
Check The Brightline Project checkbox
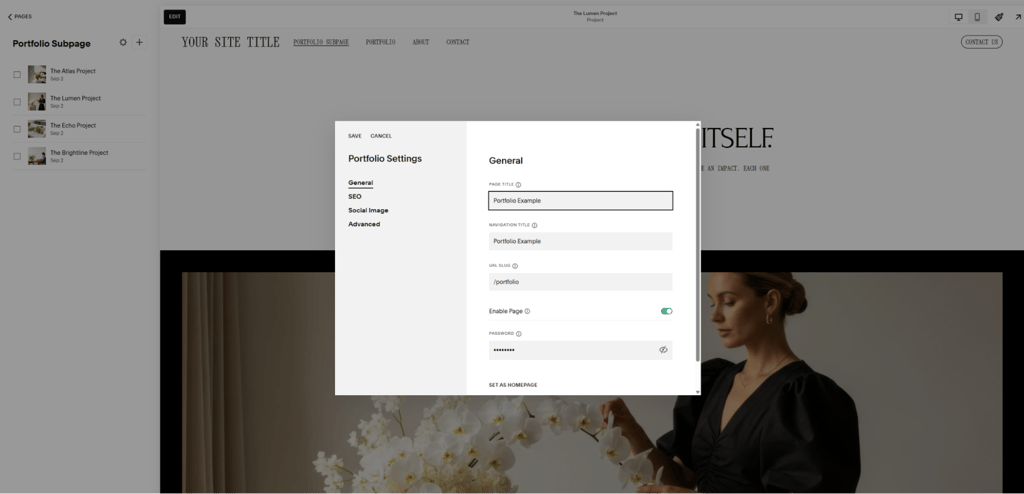(17, 157)
